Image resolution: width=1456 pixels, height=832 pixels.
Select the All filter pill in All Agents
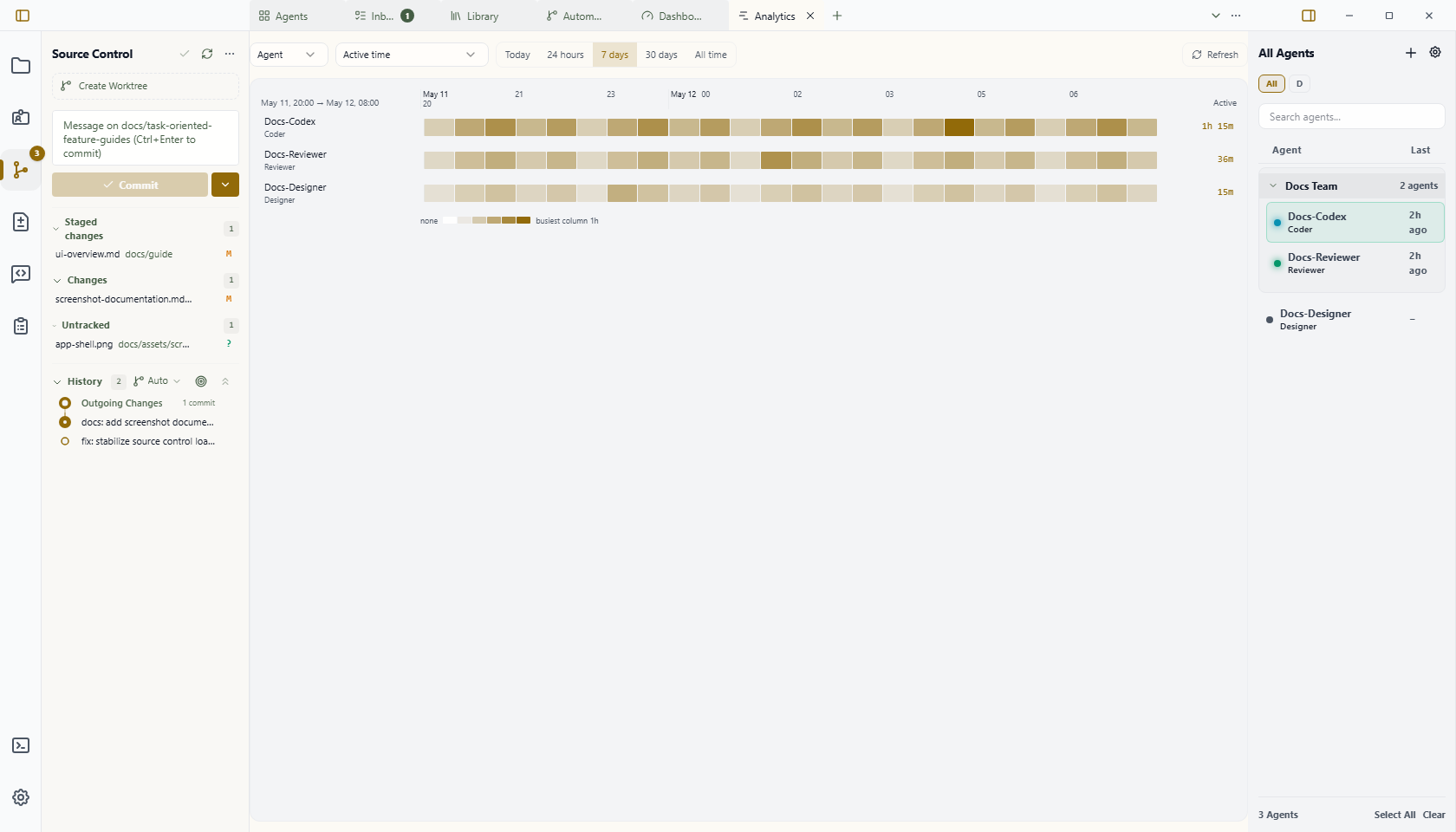pyautogui.click(x=1271, y=84)
